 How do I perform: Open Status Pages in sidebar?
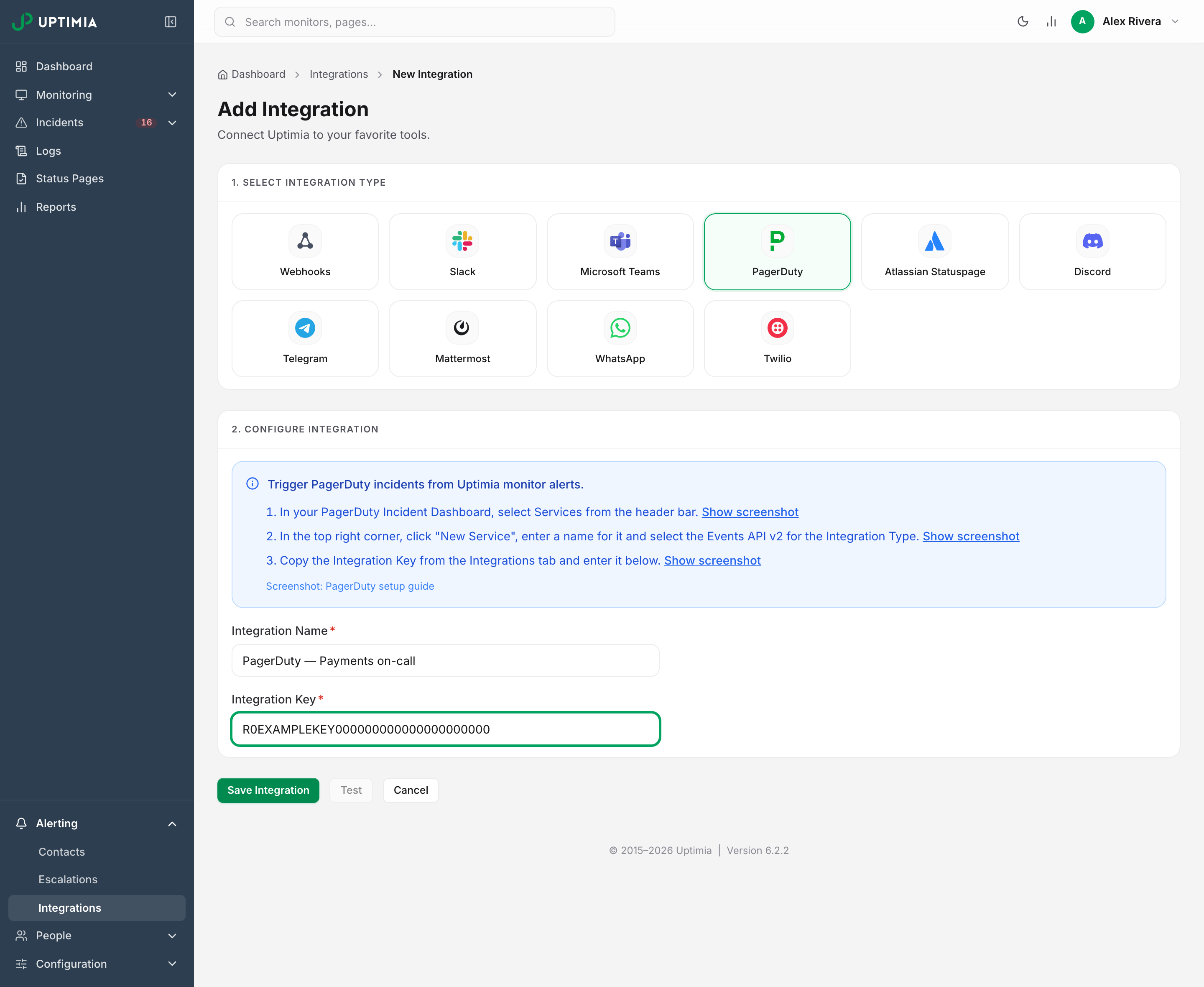[x=97, y=179]
